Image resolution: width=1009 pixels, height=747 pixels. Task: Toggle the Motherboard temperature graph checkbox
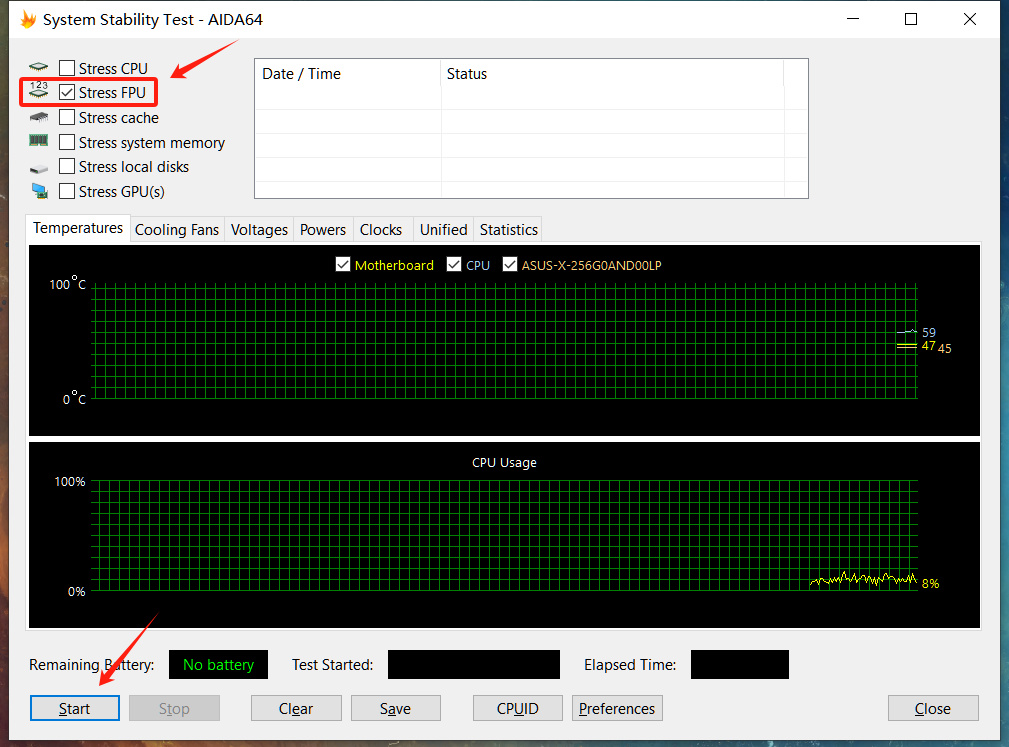pyautogui.click(x=343, y=264)
